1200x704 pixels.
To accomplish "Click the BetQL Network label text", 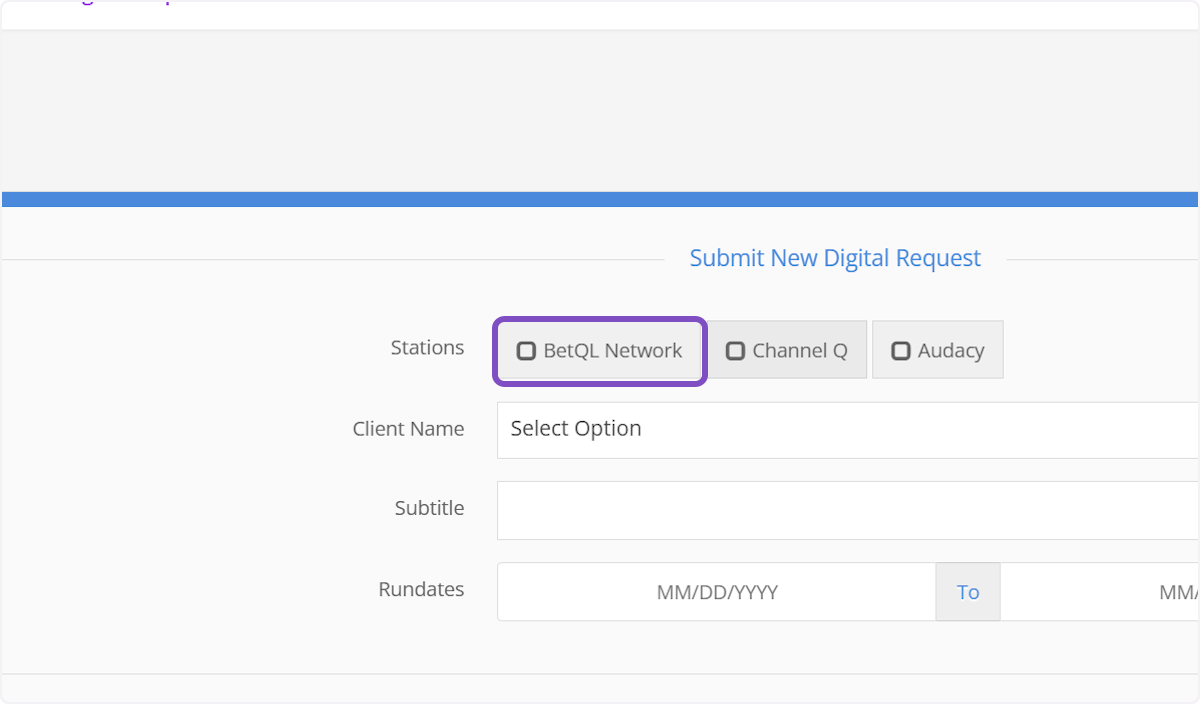I will (x=612, y=351).
